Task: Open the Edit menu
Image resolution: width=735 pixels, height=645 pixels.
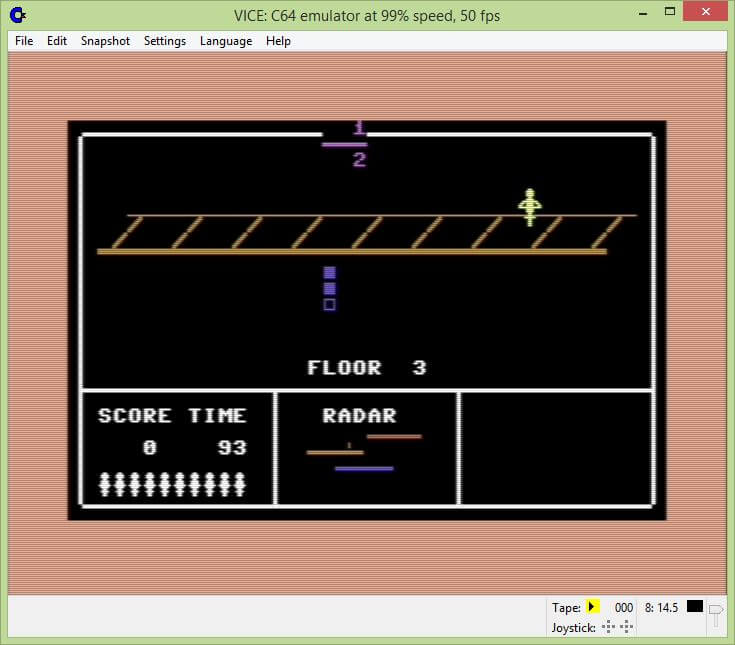Action: tap(57, 41)
